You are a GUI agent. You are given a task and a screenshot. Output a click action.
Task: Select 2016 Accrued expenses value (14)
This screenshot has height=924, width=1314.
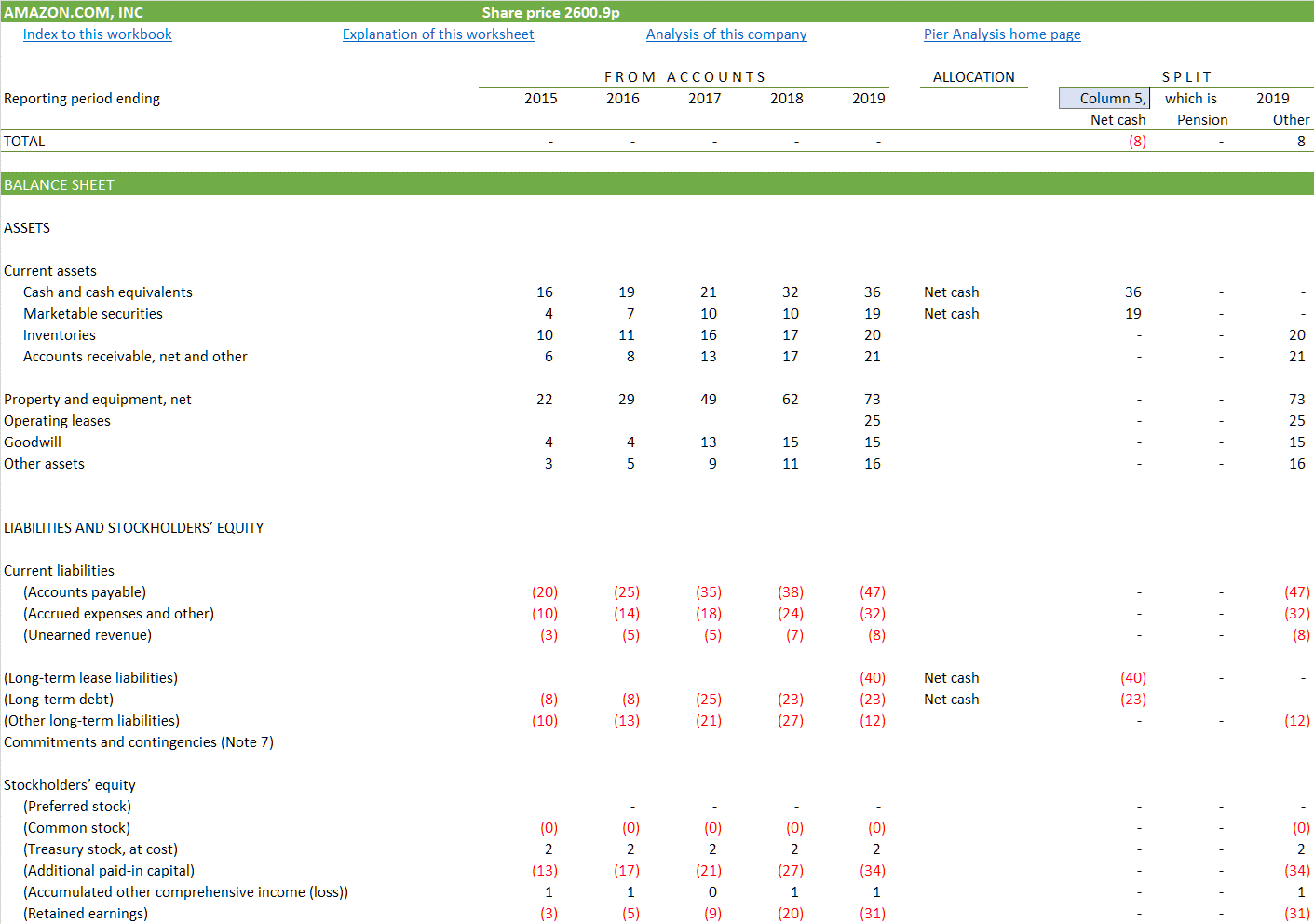click(x=627, y=614)
